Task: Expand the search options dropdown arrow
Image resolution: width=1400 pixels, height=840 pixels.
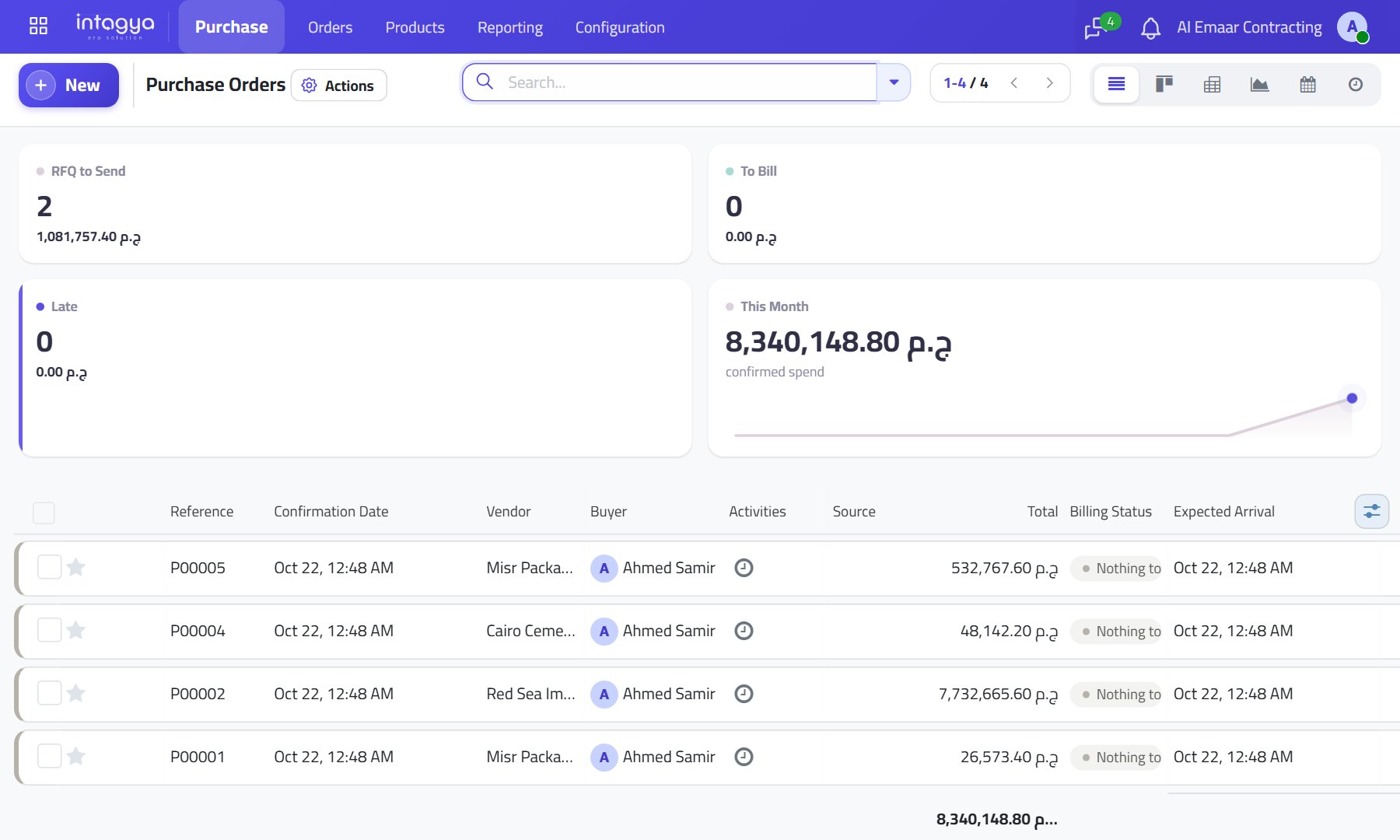Action: (894, 82)
